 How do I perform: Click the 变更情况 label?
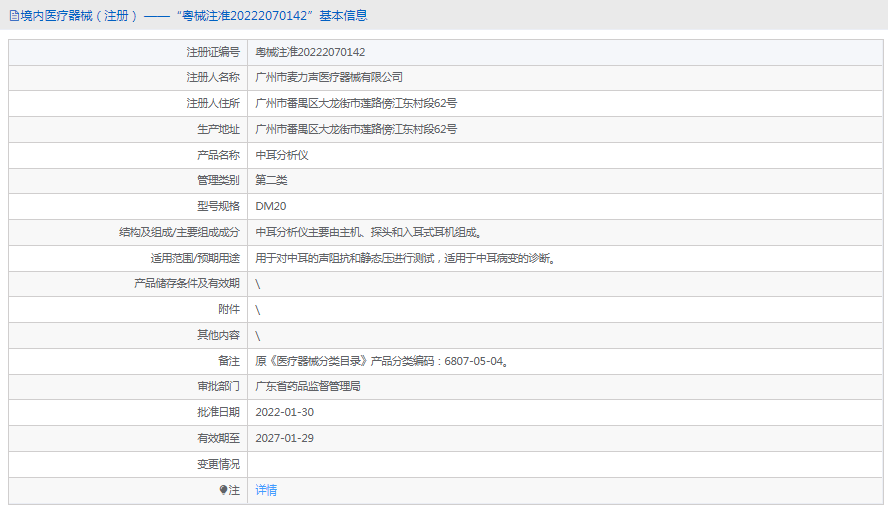(x=219, y=465)
